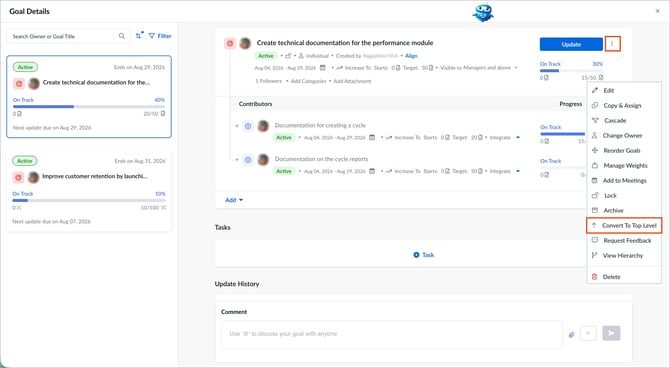Click the Reorder Goals move icon
670x368 pixels.
pyautogui.click(x=595, y=150)
